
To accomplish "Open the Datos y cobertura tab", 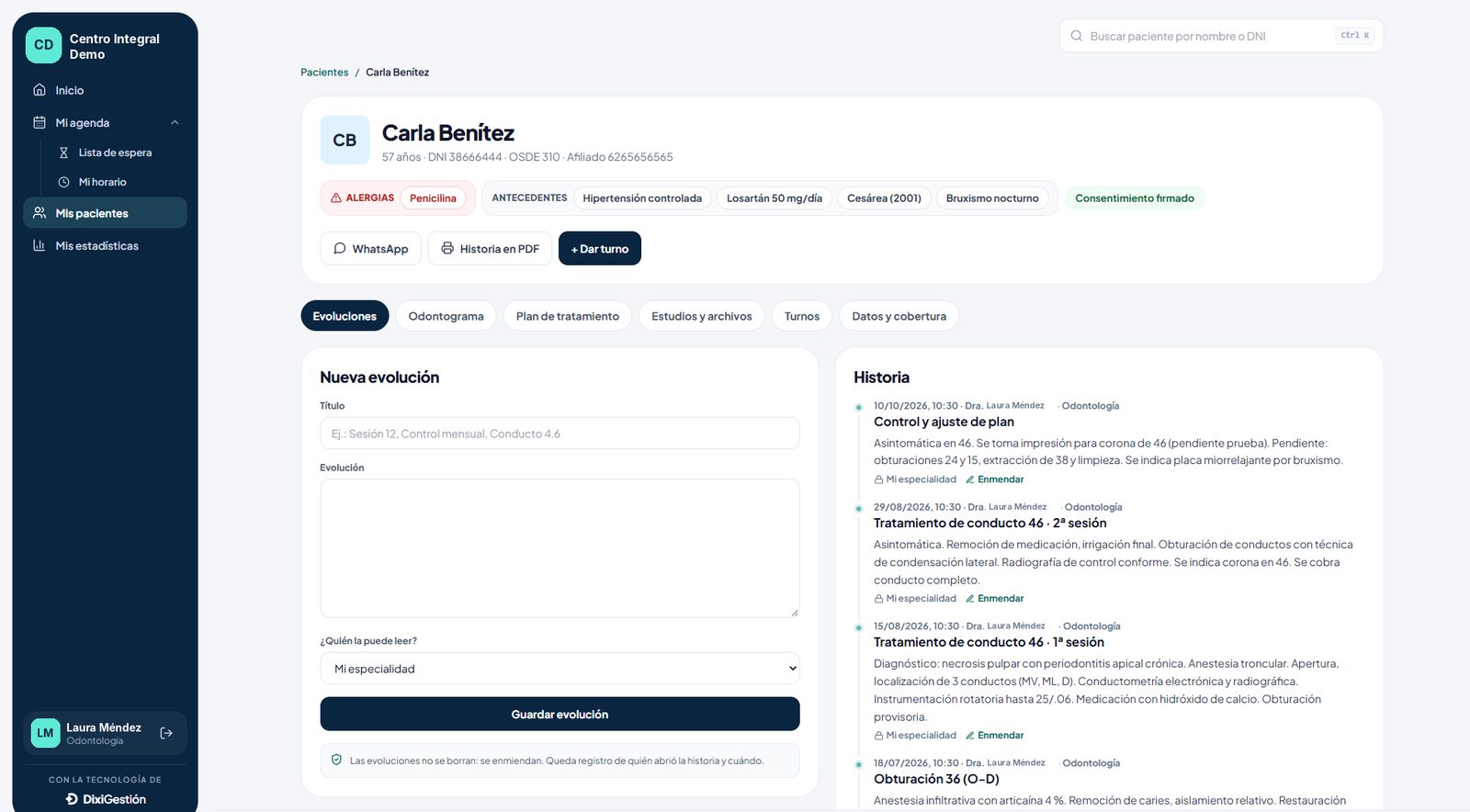I will click(899, 316).
